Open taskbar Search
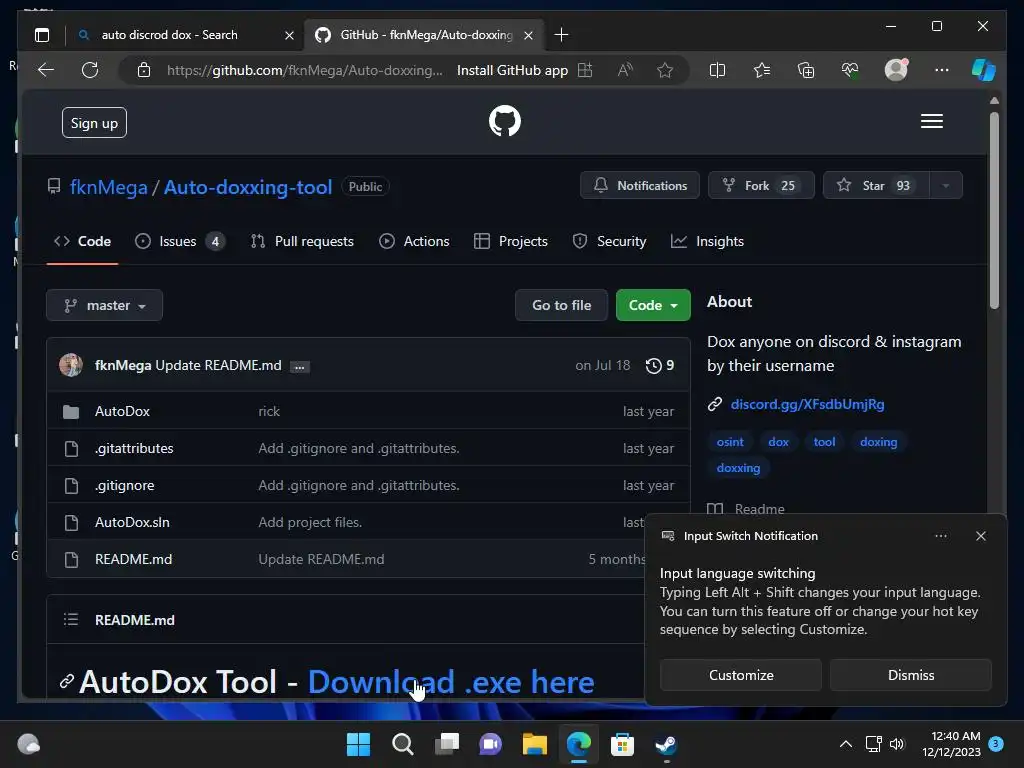The height and width of the screenshot is (768, 1024). coord(402,744)
